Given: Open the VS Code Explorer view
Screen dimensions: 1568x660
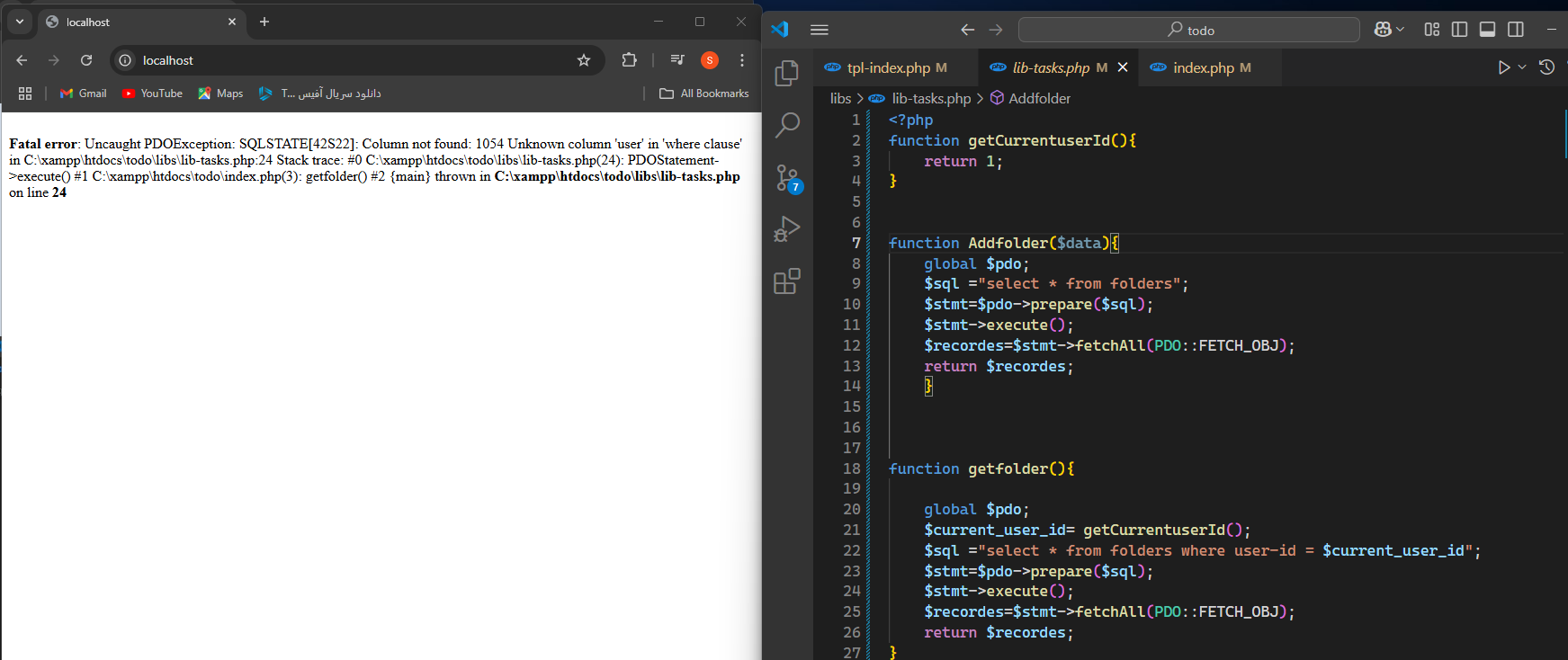Looking at the screenshot, I should point(787,72).
